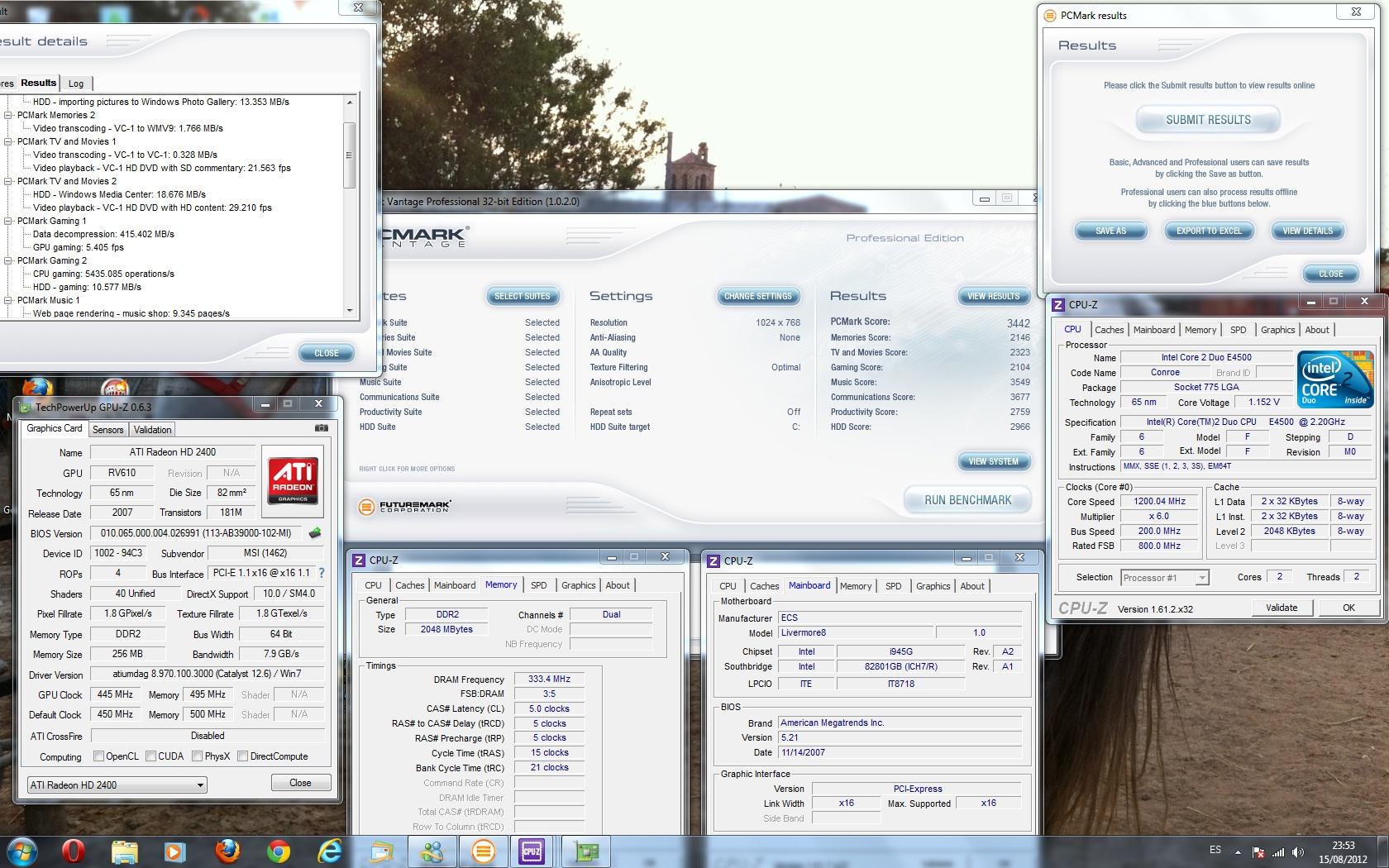Screen dimensions: 1389x868
Task: Click the BIOS save icon in GPU-Z
Action: point(314,533)
